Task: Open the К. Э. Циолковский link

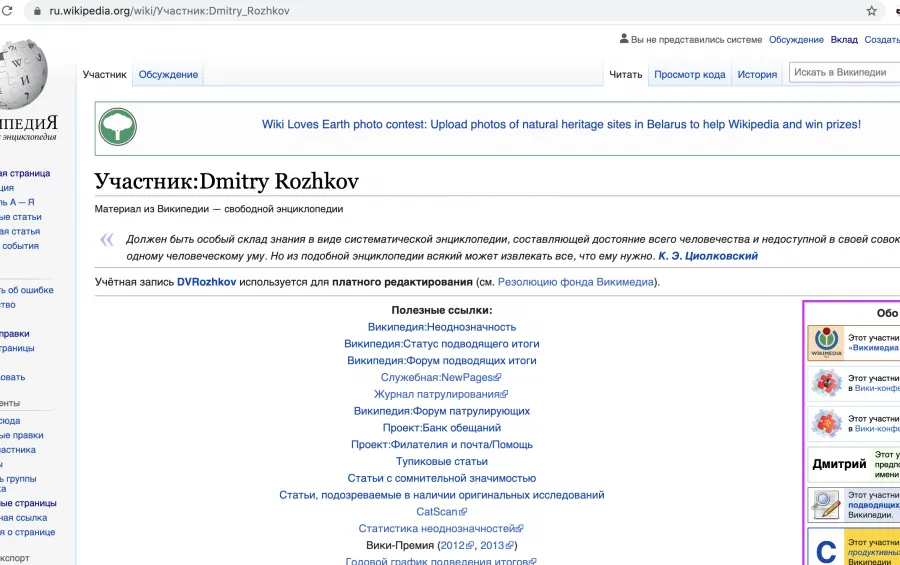Action: pos(708,256)
